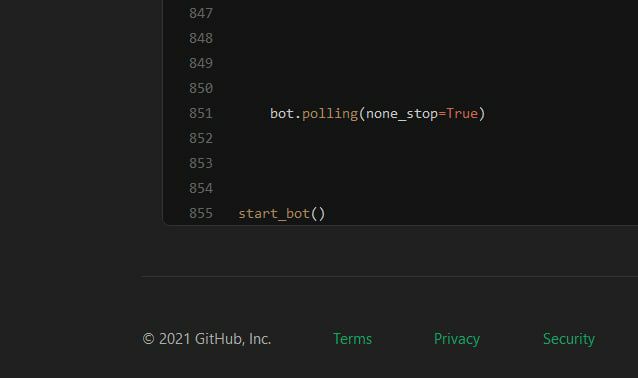
Task: Select line number 855
Action: point(201,214)
